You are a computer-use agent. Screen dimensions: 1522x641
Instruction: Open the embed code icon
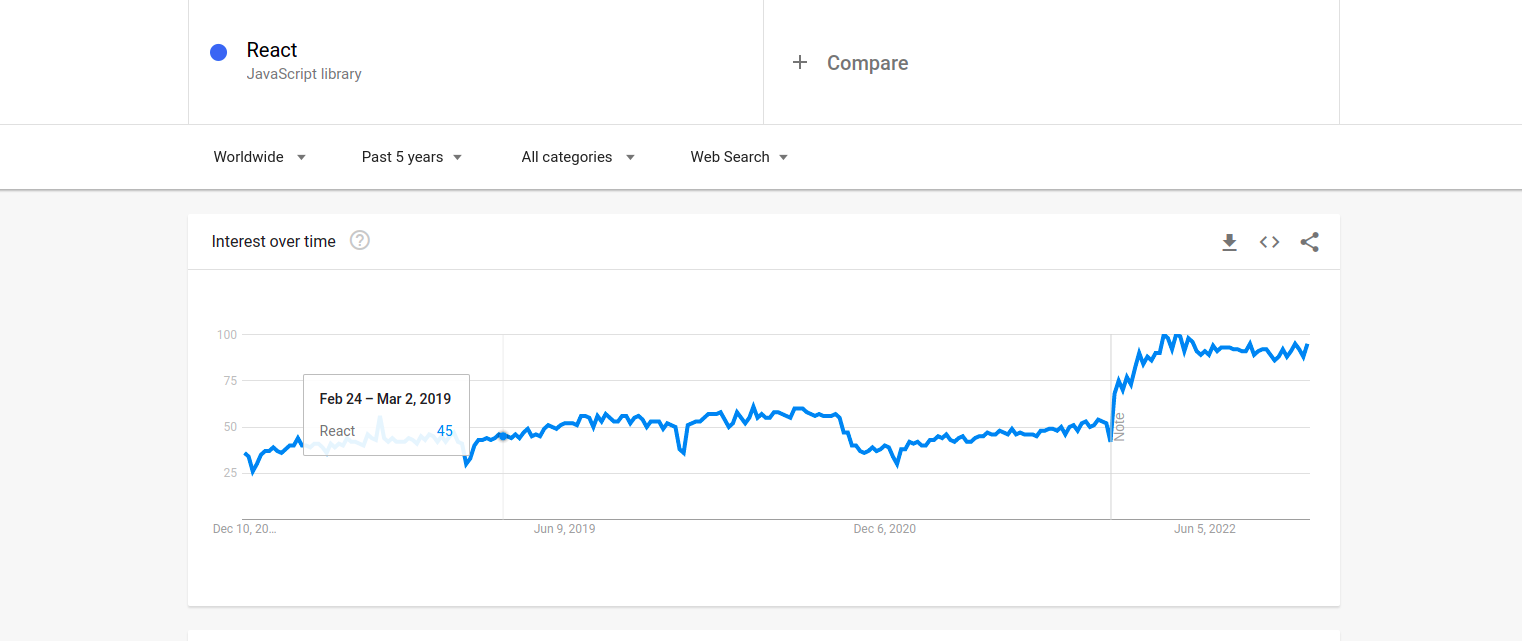click(1269, 242)
